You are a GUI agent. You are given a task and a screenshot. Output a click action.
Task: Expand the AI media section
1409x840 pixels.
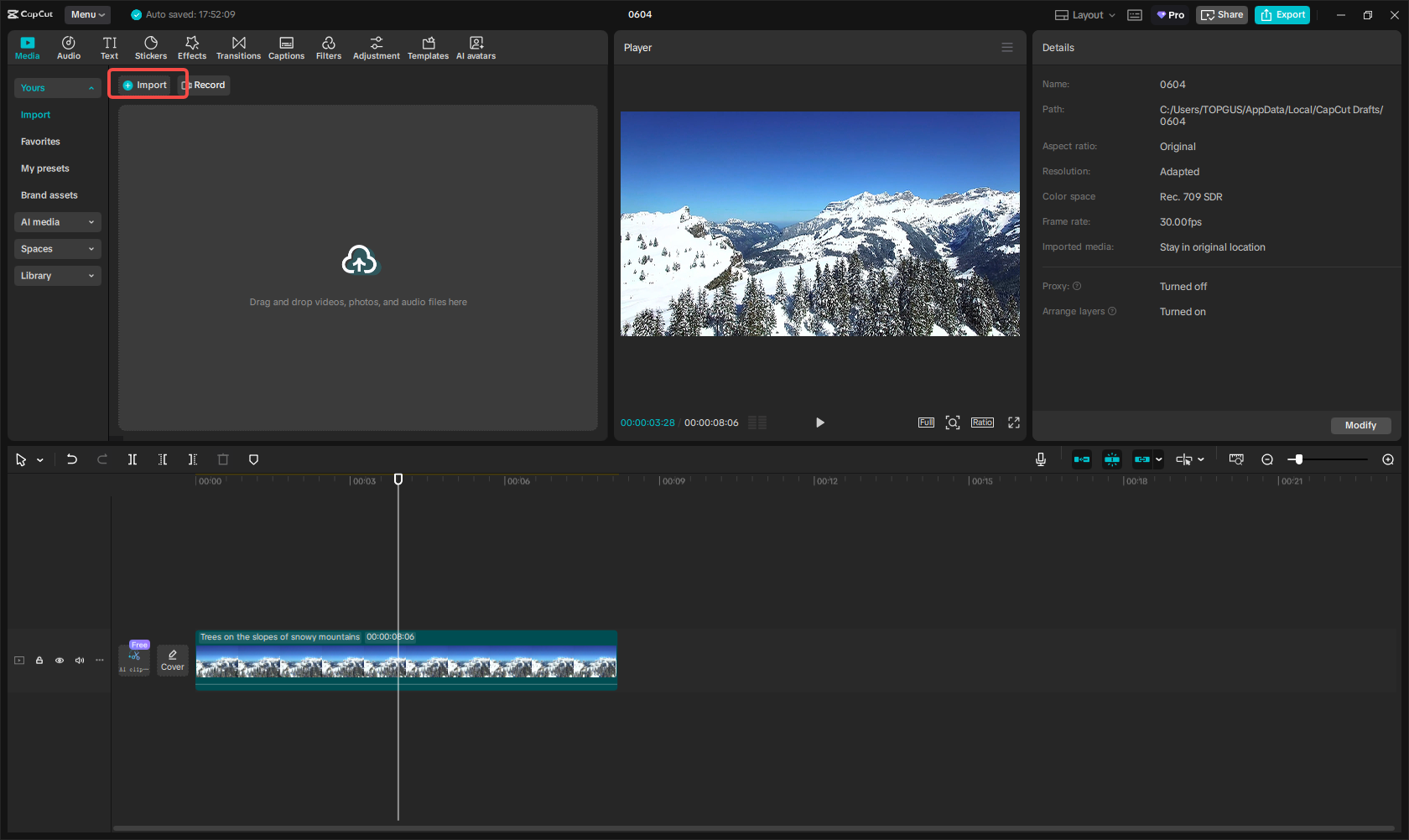tap(57, 222)
